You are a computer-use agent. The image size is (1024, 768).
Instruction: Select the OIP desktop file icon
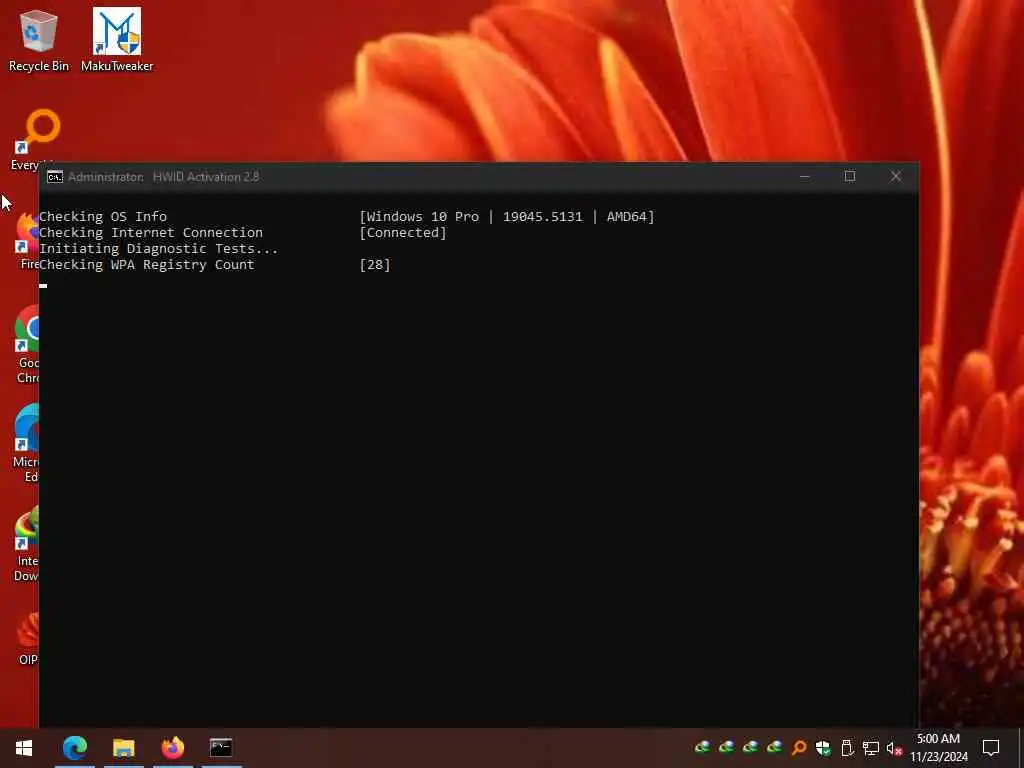[x=27, y=638]
